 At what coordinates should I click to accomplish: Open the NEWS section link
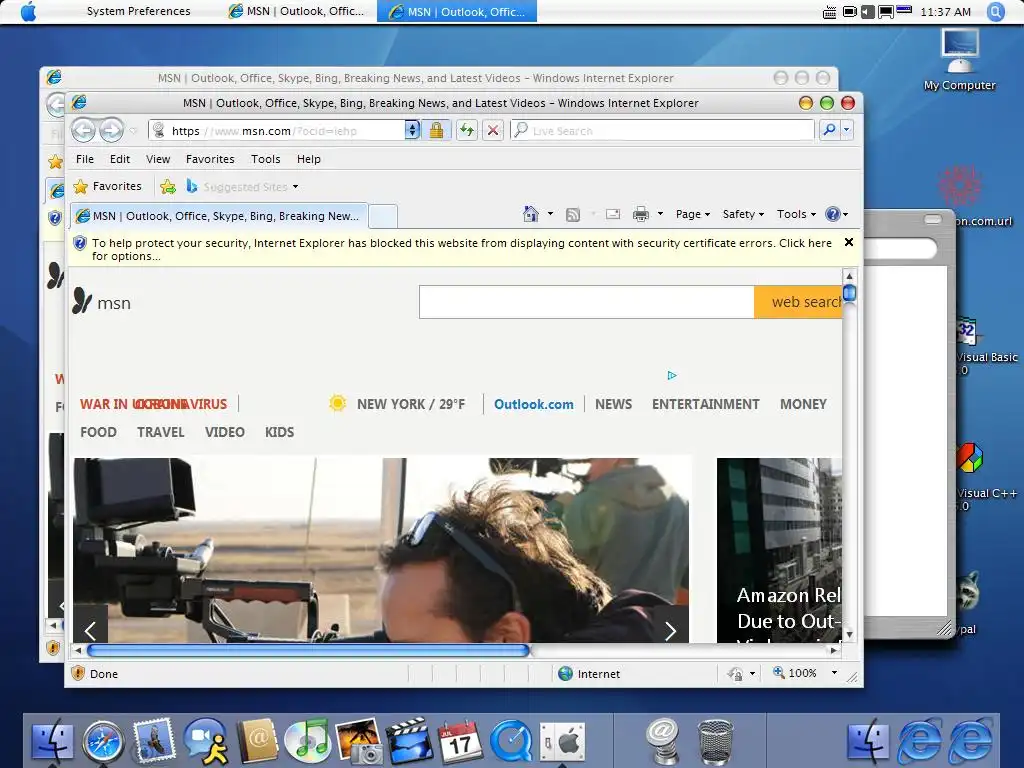tap(613, 404)
